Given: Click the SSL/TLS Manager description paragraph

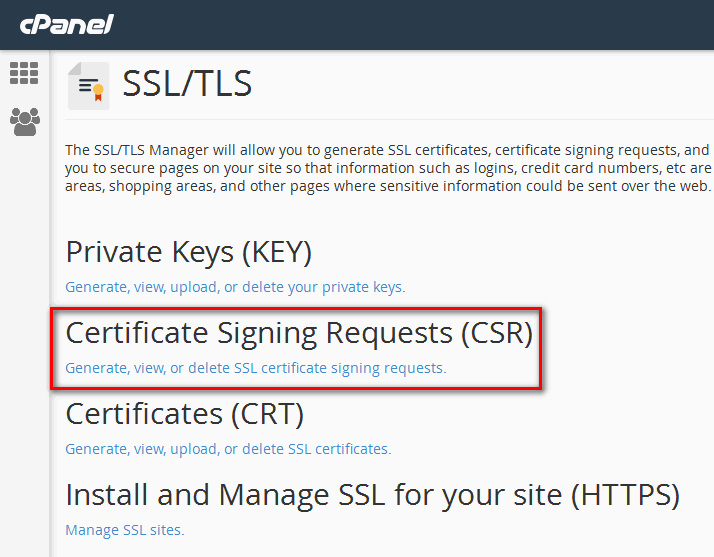Looking at the screenshot, I should pos(388,168).
